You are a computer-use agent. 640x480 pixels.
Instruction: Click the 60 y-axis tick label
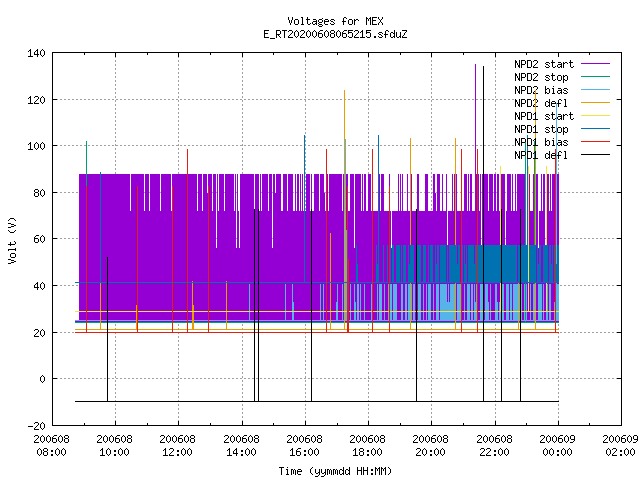(x=40, y=239)
